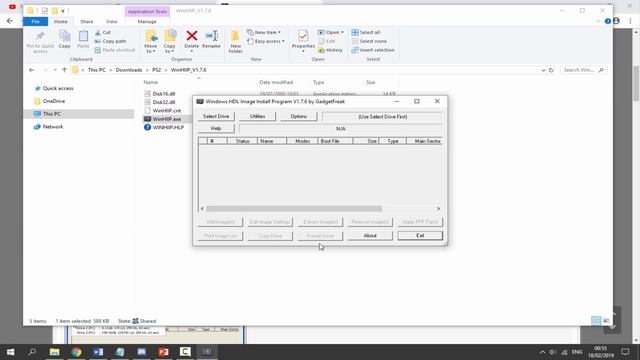Go up one folder level arrow
This screenshot has height=360, width=640.
click(x=64, y=70)
